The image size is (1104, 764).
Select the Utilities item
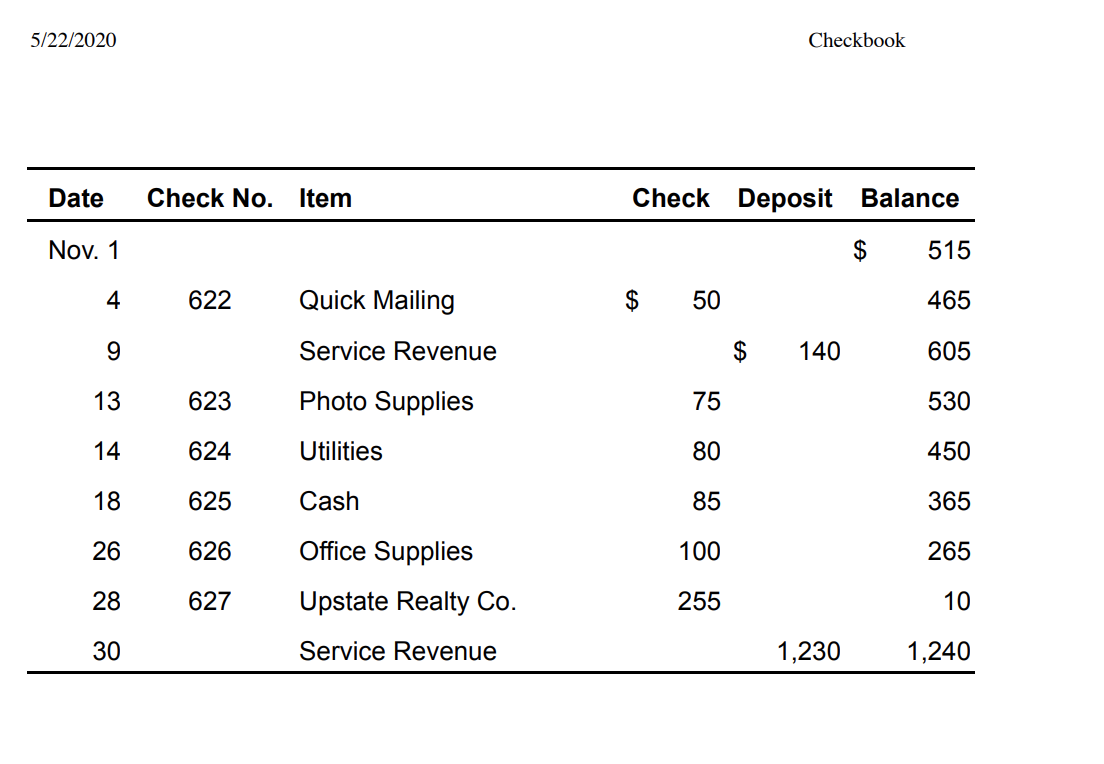(340, 451)
